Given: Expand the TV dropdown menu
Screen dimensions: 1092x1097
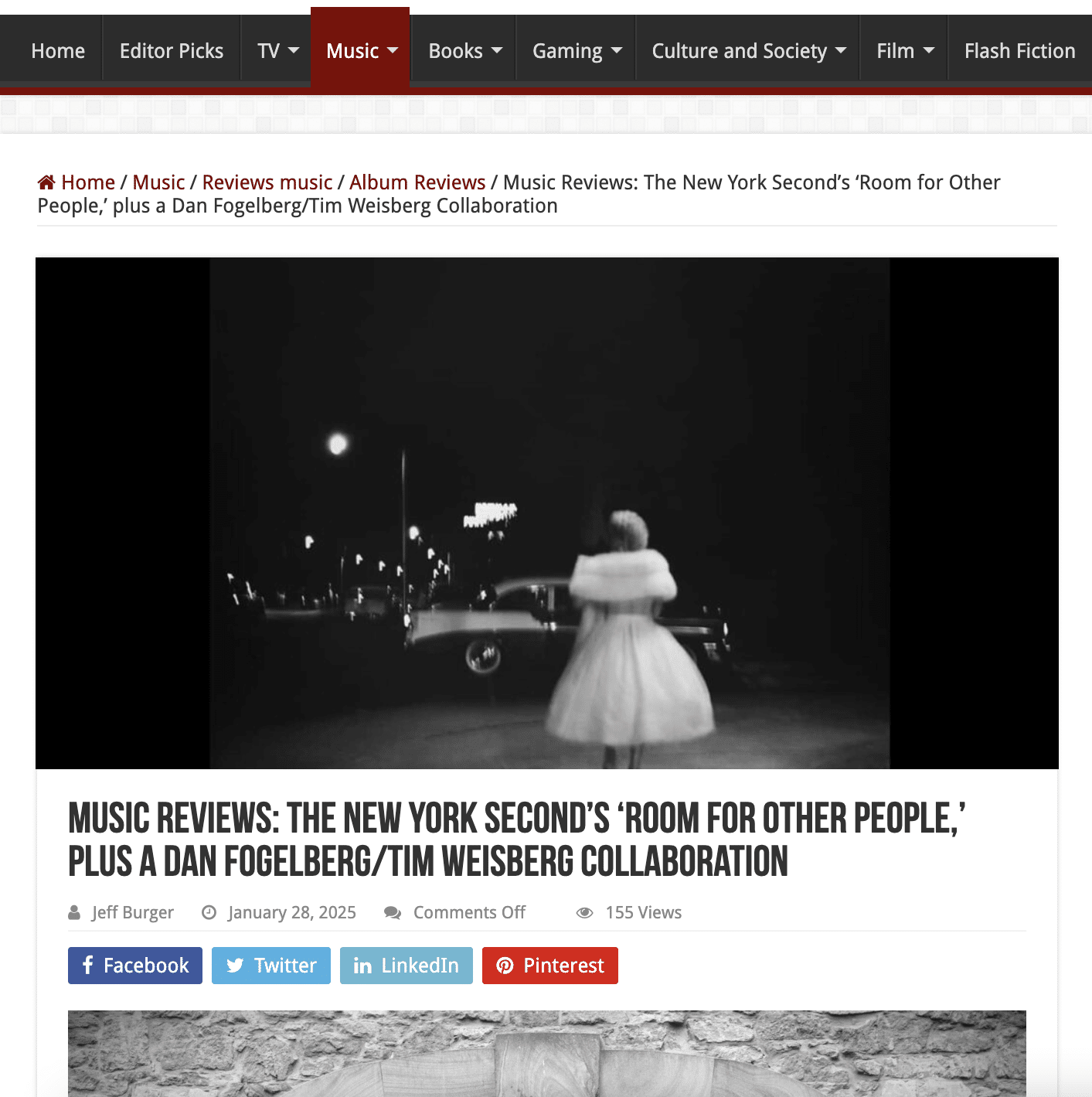Looking at the screenshot, I should 277,51.
